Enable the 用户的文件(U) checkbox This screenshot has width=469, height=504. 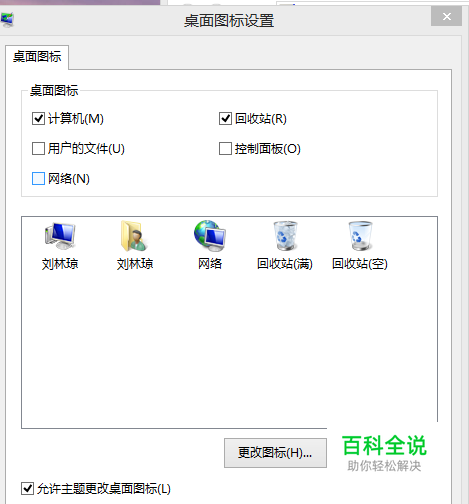[38, 149]
